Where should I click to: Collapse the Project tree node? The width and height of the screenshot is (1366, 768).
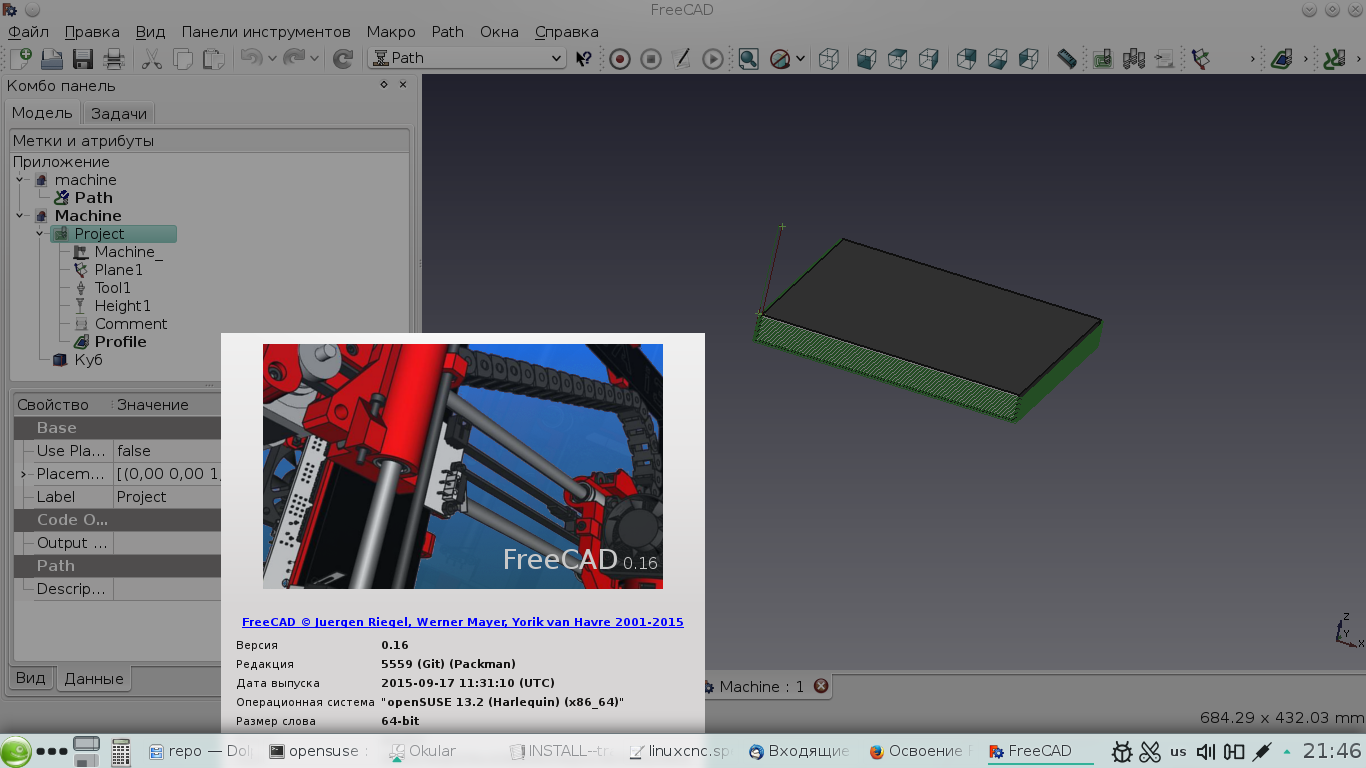coord(40,234)
